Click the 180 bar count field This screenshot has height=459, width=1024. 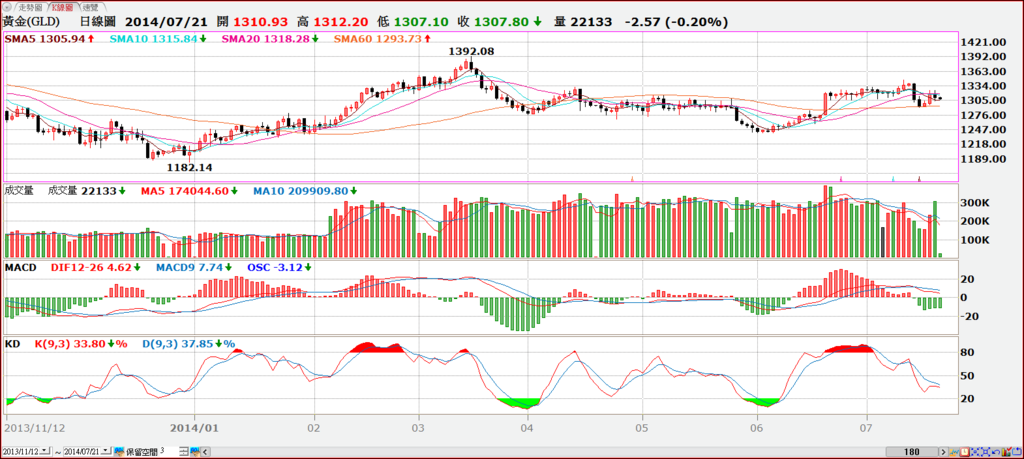coord(912,452)
